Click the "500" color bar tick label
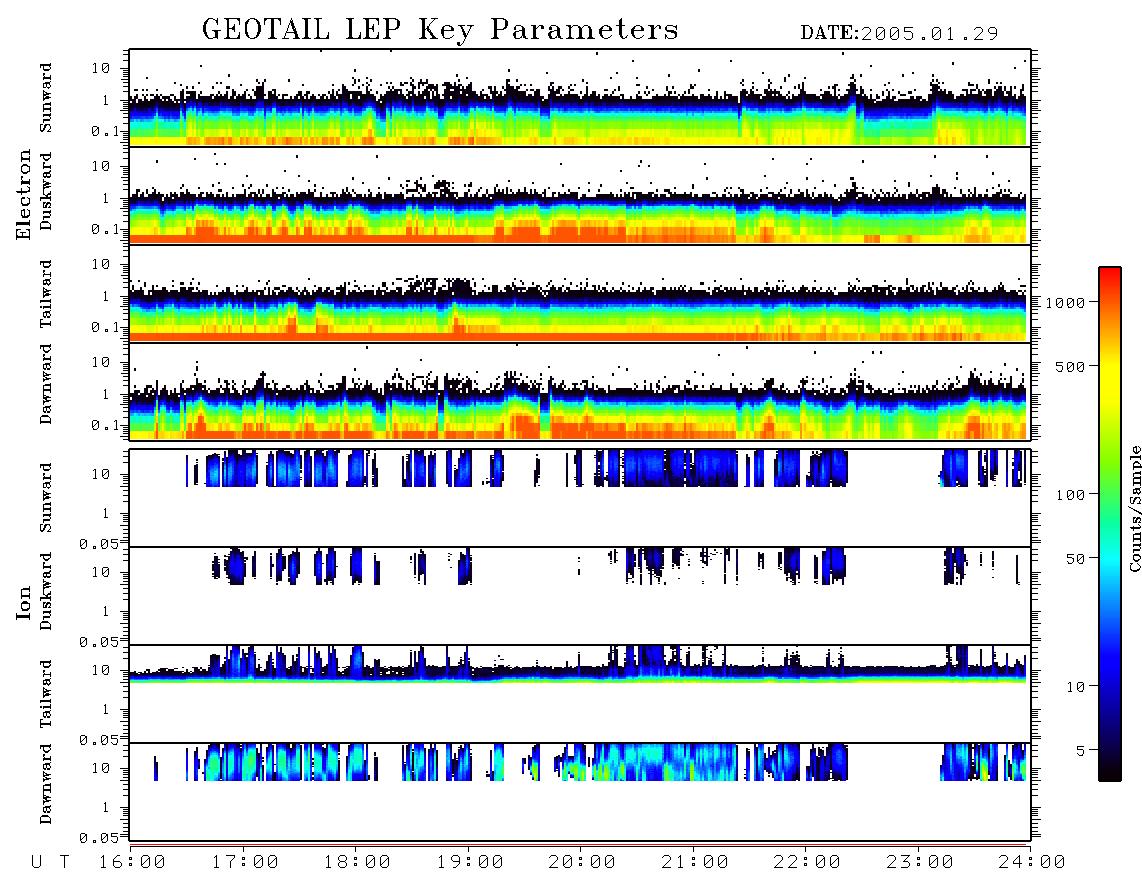Image resolution: width=1142 pixels, height=880 pixels. click(x=1071, y=366)
